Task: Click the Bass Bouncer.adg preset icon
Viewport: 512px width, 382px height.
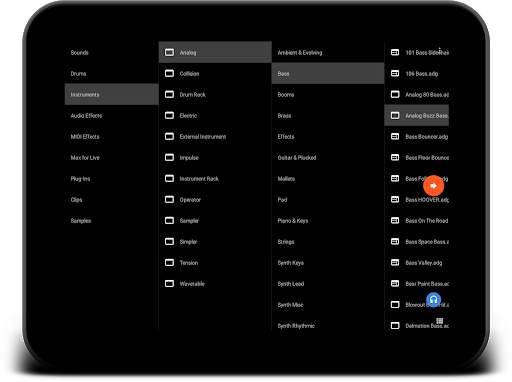Action: 395,136
